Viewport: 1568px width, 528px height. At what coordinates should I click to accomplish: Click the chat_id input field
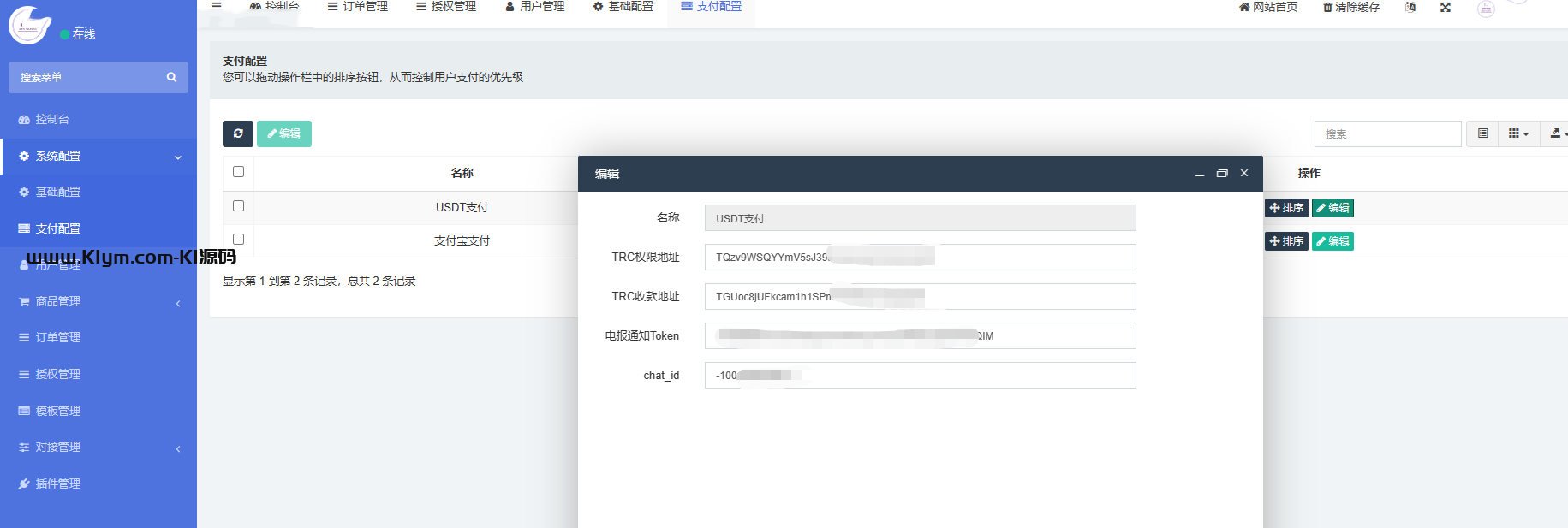pyautogui.click(x=920, y=375)
